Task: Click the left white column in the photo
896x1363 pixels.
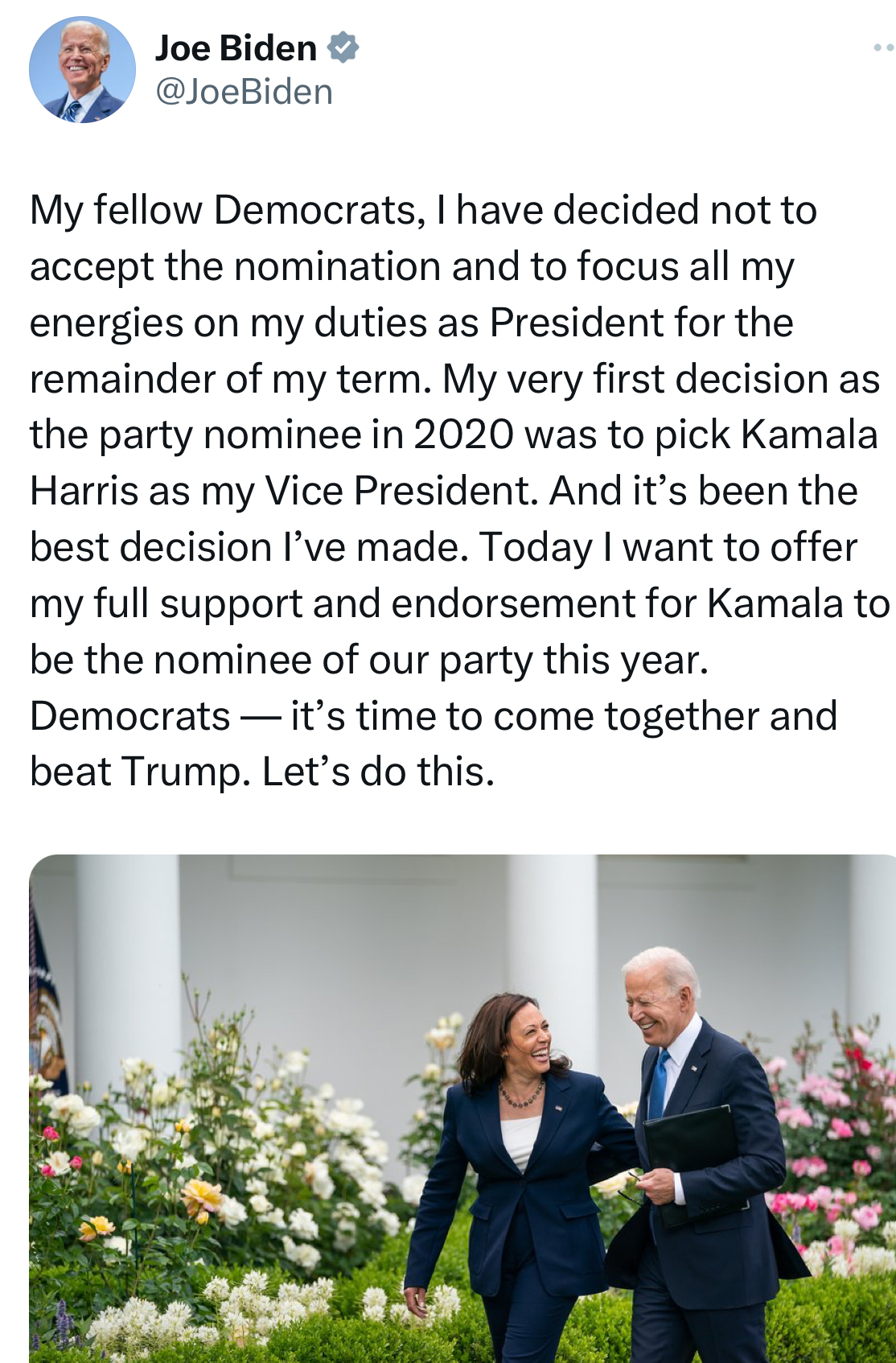Action: click(129, 966)
